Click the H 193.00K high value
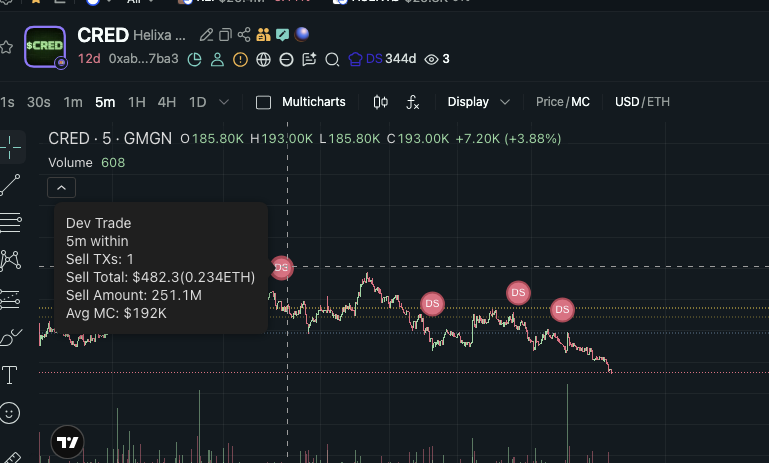 282,139
